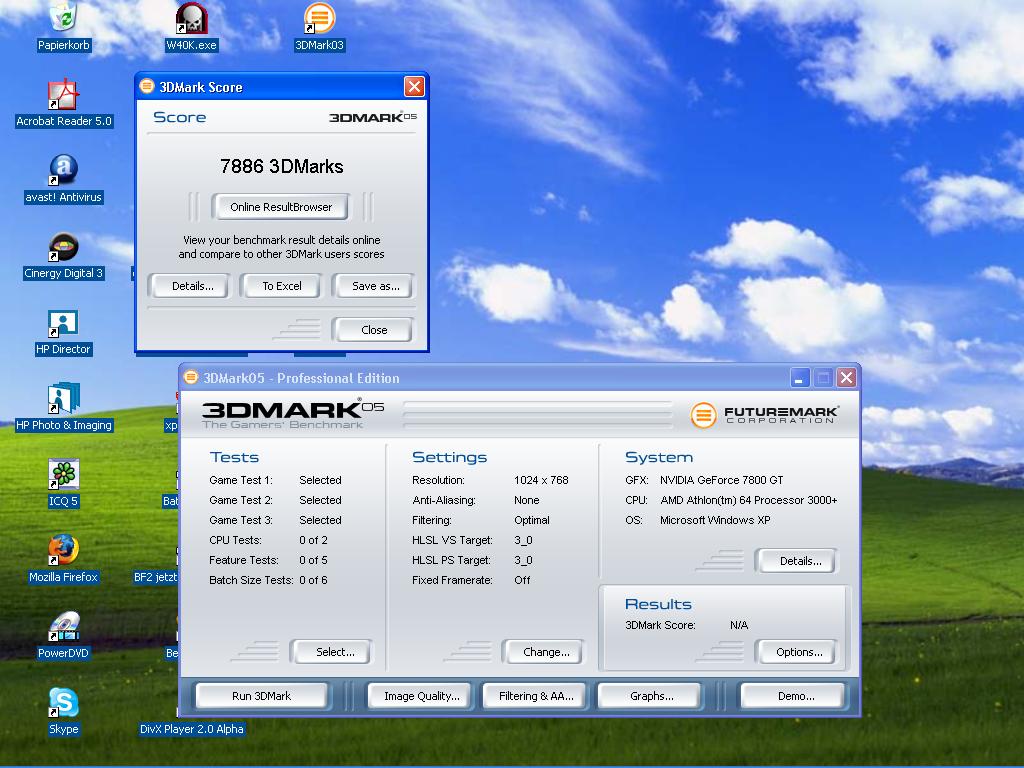1024x768 pixels.
Task: Click Batch Size Tests 0 of 6 value
Action: click(x=313, y=580)
